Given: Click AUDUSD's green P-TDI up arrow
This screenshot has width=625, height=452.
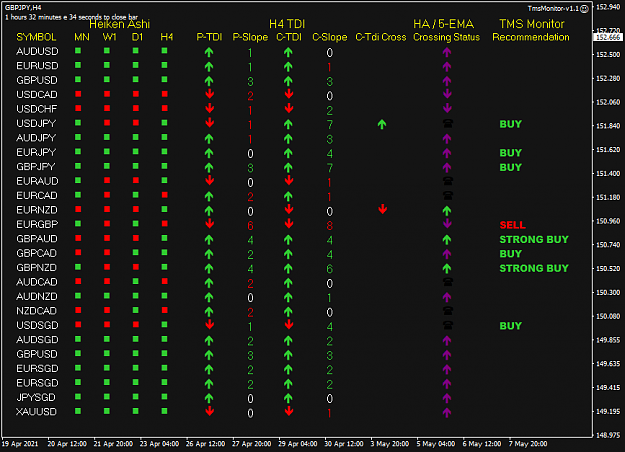Looking at the screenshot, I should (209, 52).
